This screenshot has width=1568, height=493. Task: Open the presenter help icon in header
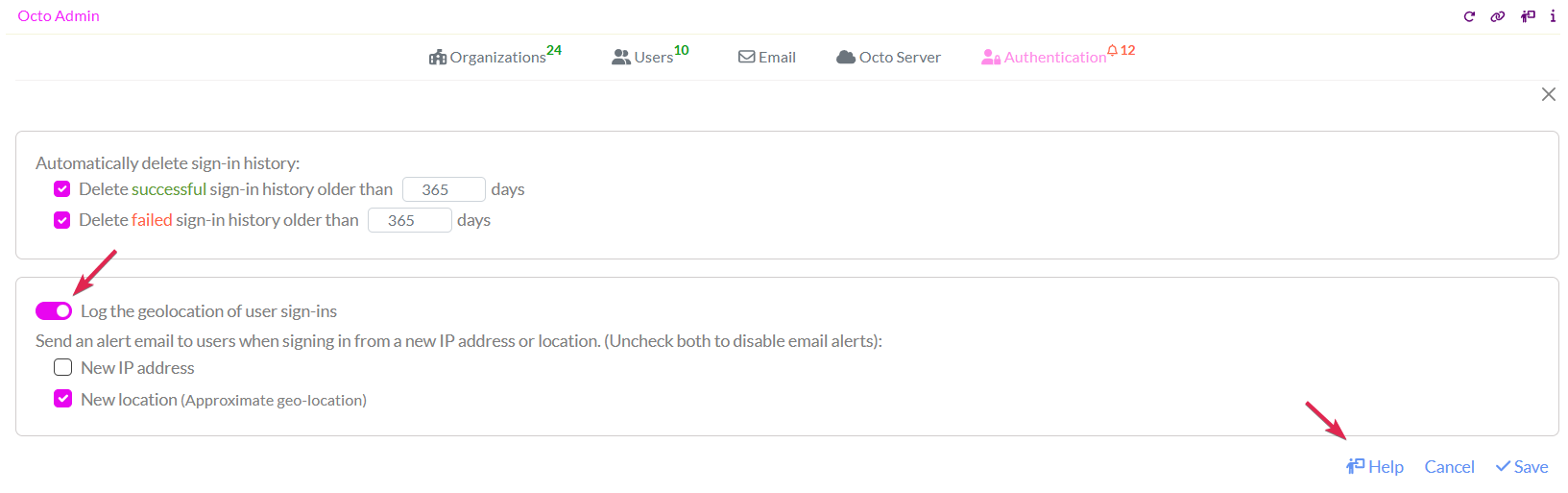pyautogui.click(x=1528, y=16)
